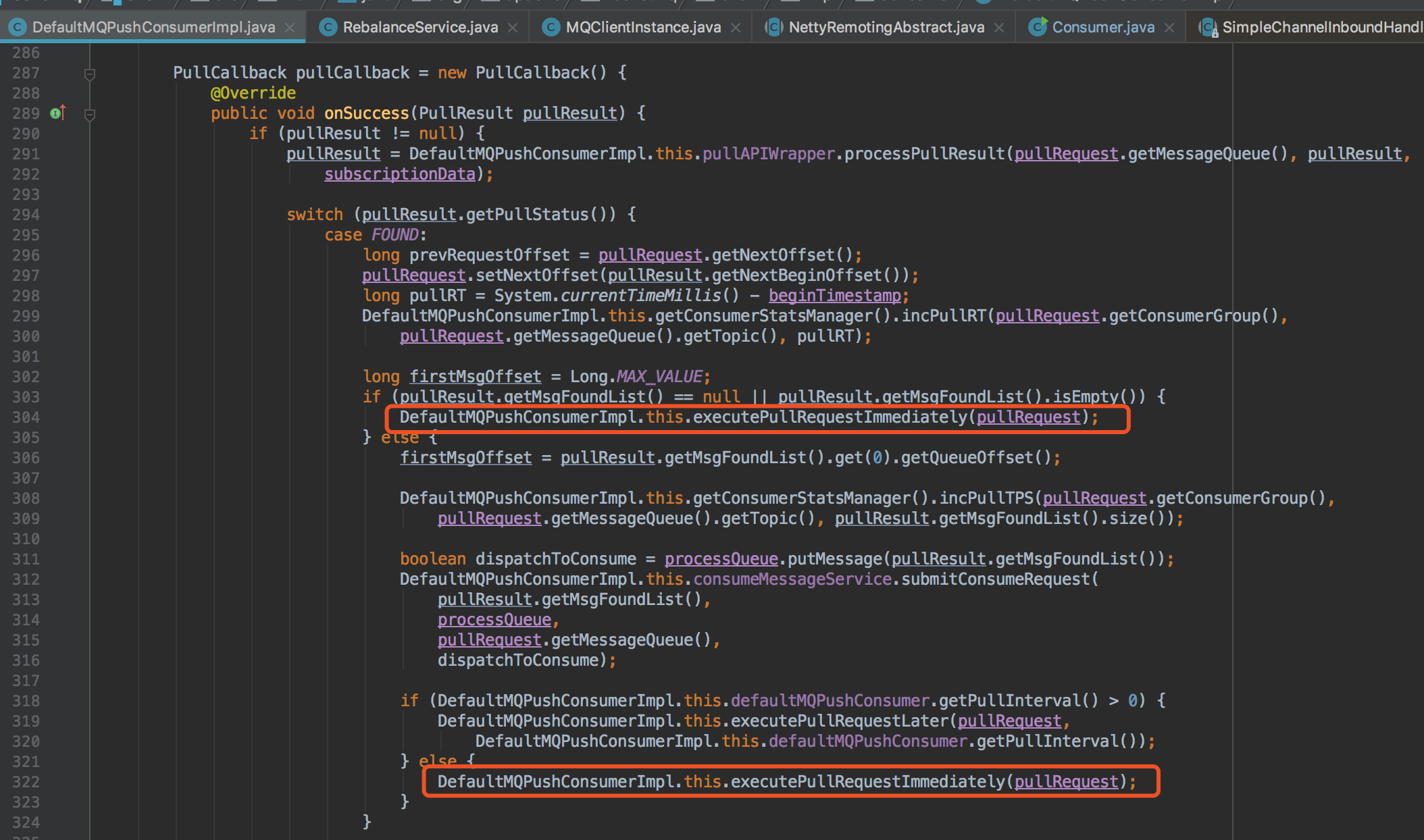The height and width of the screenshot is (840, 1424).
Task: Open the Consumer.java editor tab
Action: click(x=1102, y=27)
